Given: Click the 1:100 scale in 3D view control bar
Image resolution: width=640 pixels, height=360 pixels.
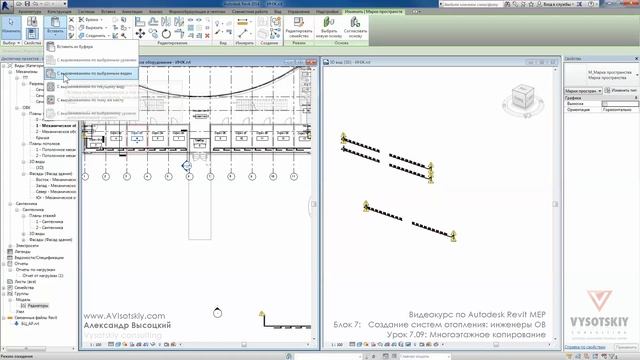Looking at the screenshot, I should [337, 345].
